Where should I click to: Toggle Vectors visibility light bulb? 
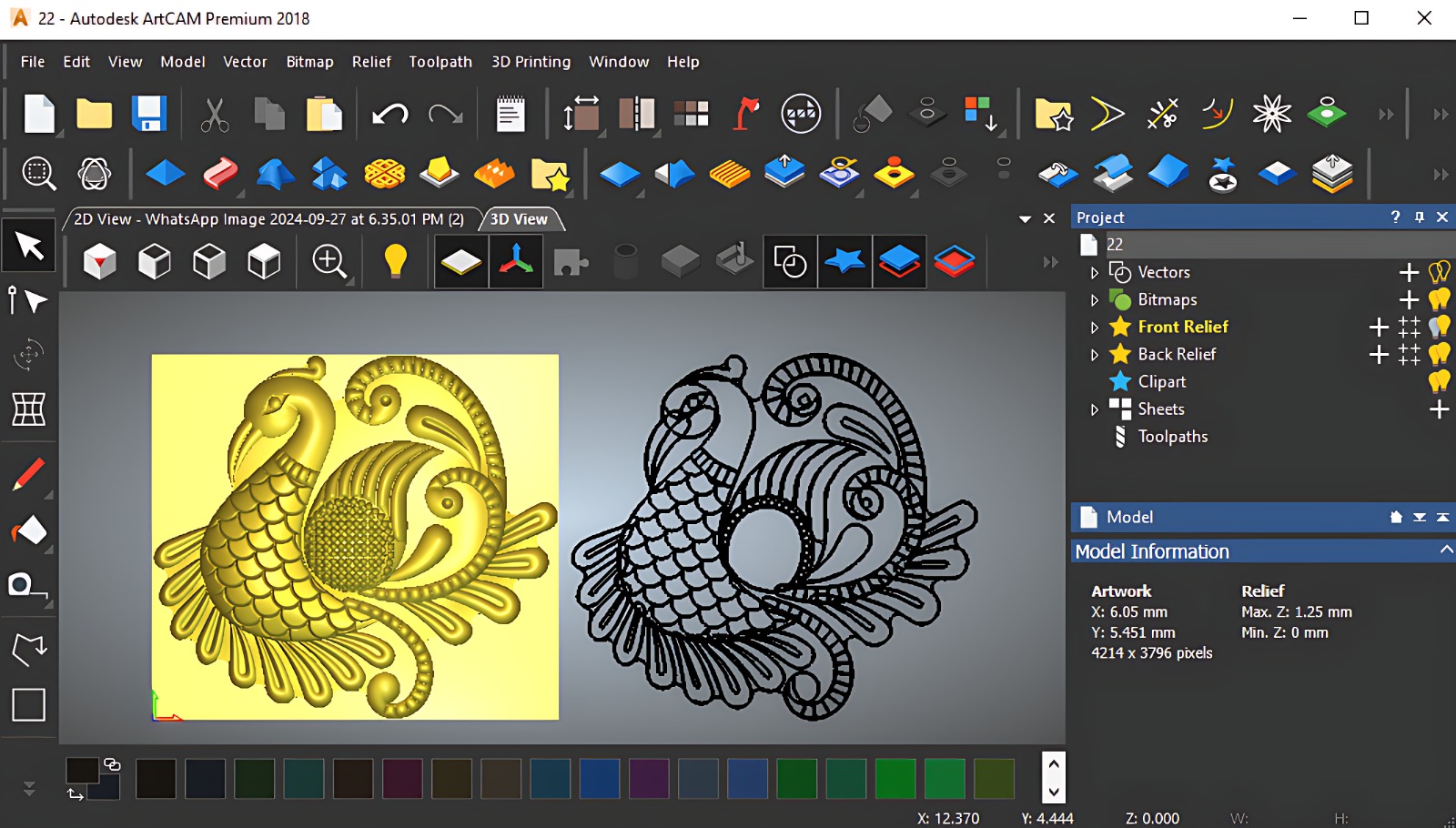(1439, 272)
